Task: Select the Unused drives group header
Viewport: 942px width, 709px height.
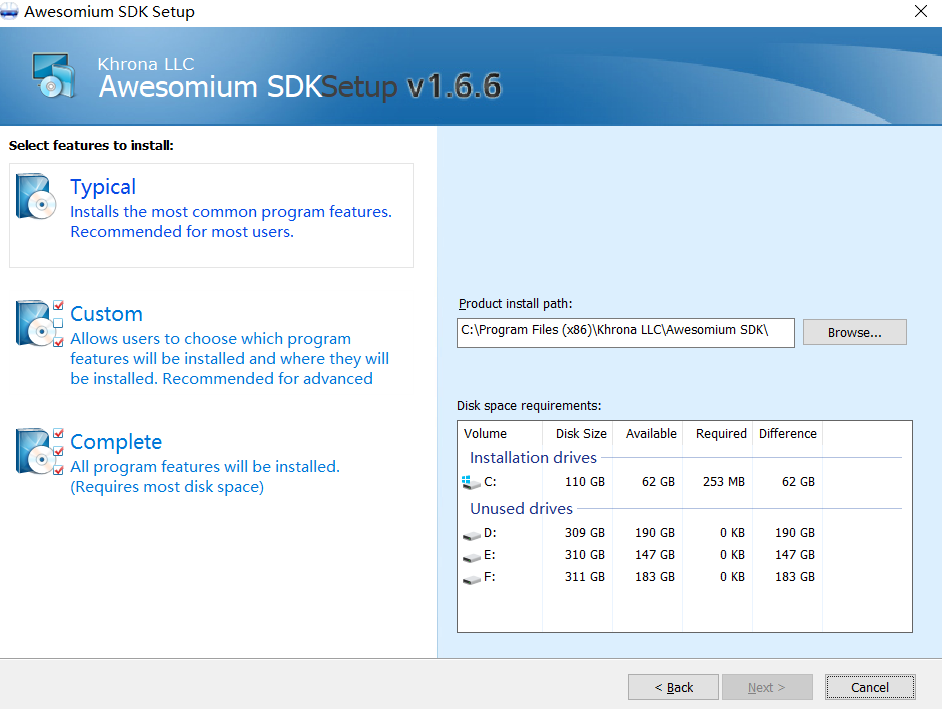Action: tap(521, 508)
